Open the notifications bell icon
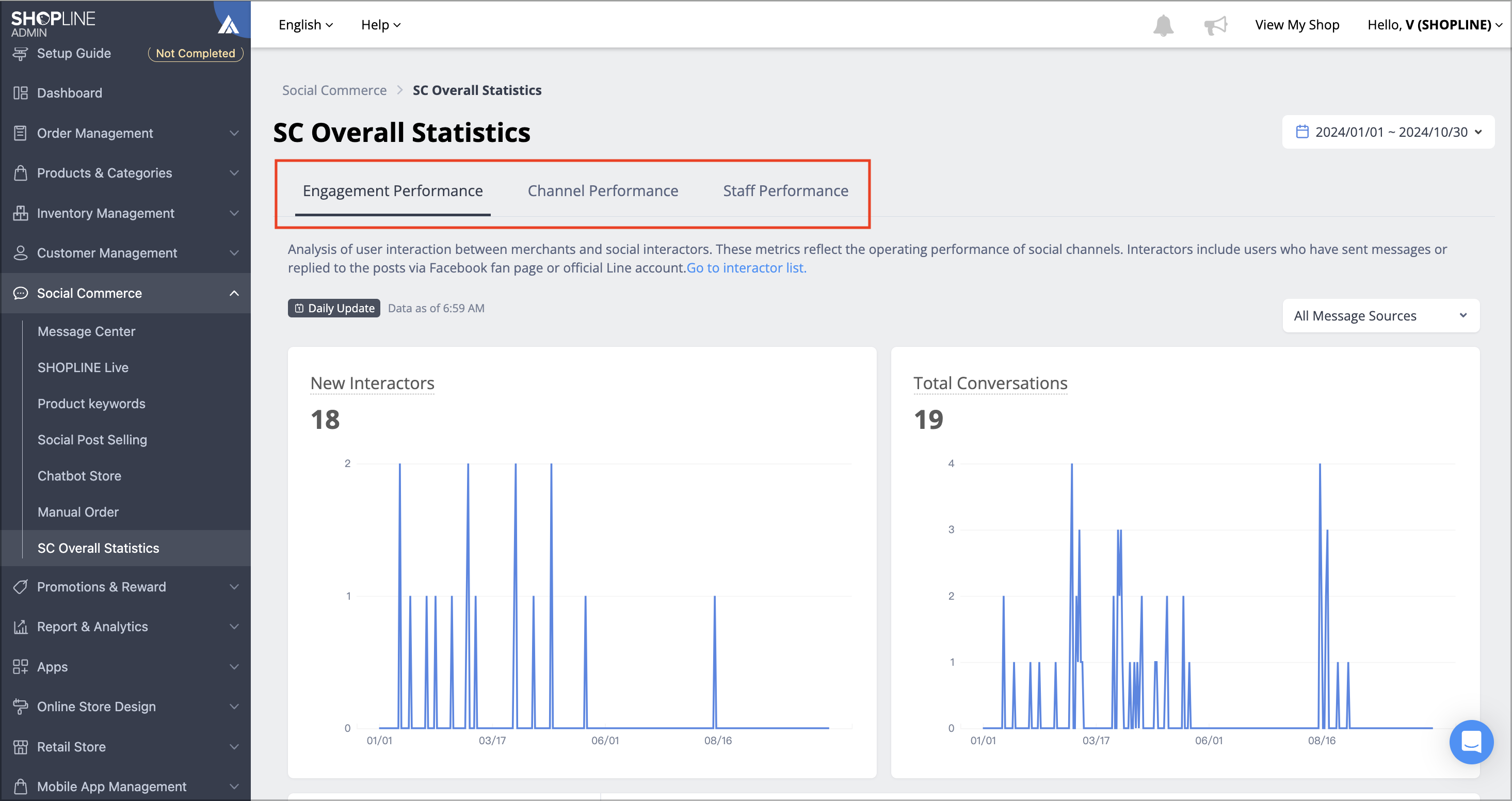Image resolution: width=1512 pixels, height=801 pixels. click(x=1163, y=25)
